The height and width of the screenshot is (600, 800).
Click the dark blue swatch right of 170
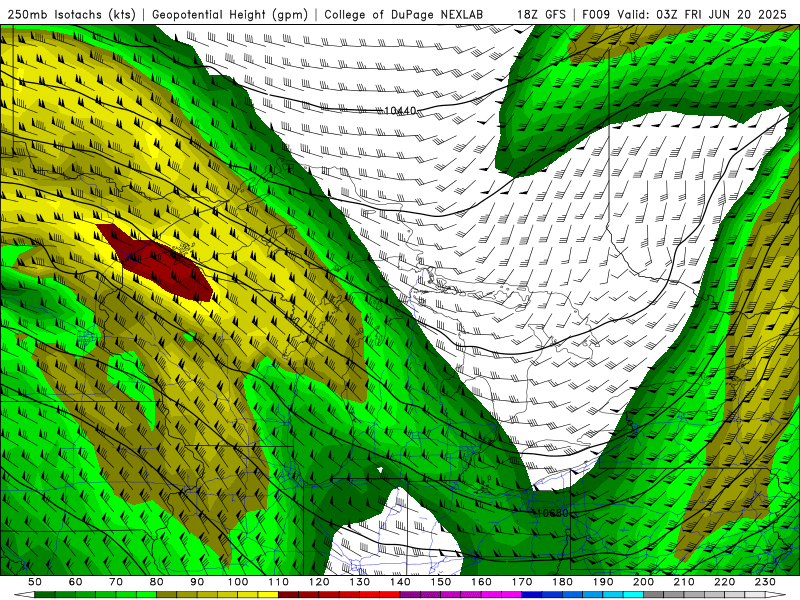tap(532, 595)
